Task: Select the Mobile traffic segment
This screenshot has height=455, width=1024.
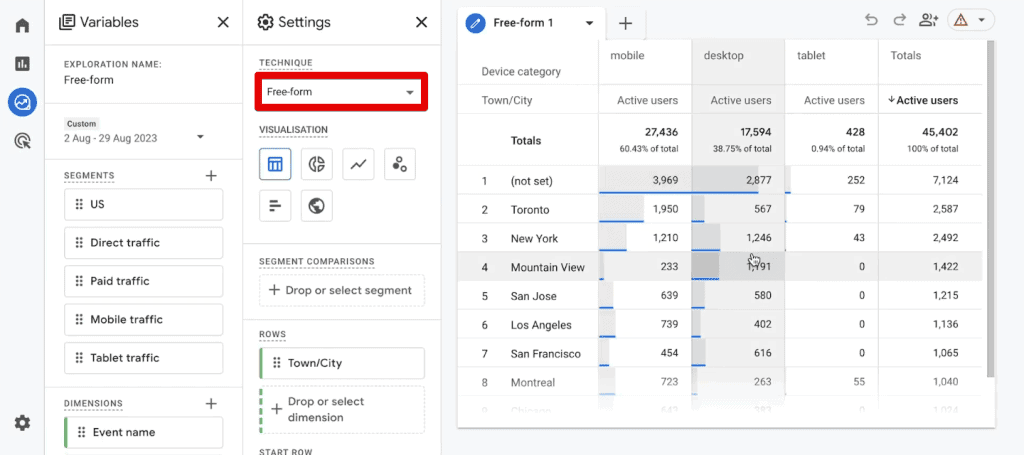Action: [x=144, y=320]
